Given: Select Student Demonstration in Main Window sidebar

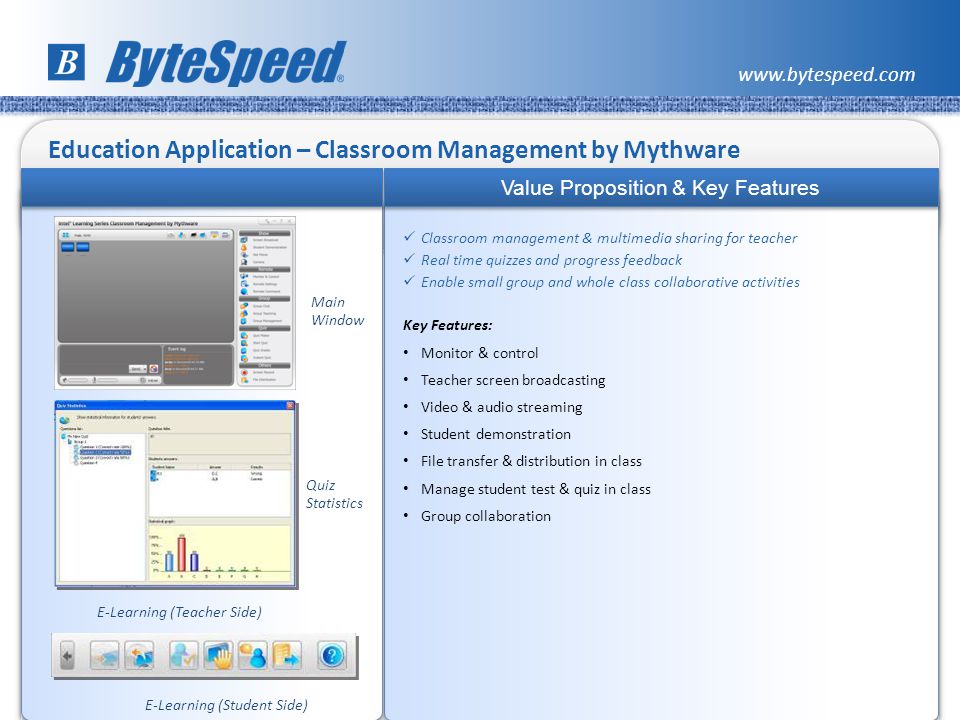Looking at the screenshot, I should click(x=264, y=247).
